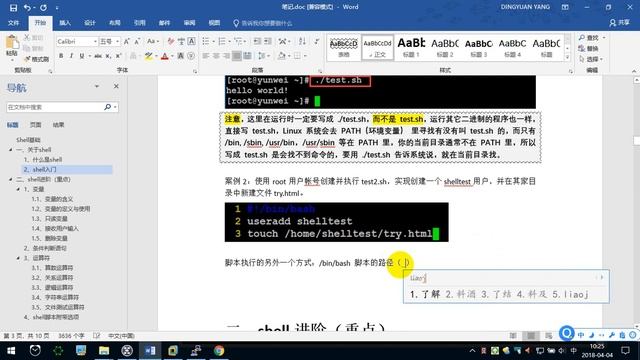
Task: Switch to the 设计 (Design) ribbon tab
Action: 90,23
